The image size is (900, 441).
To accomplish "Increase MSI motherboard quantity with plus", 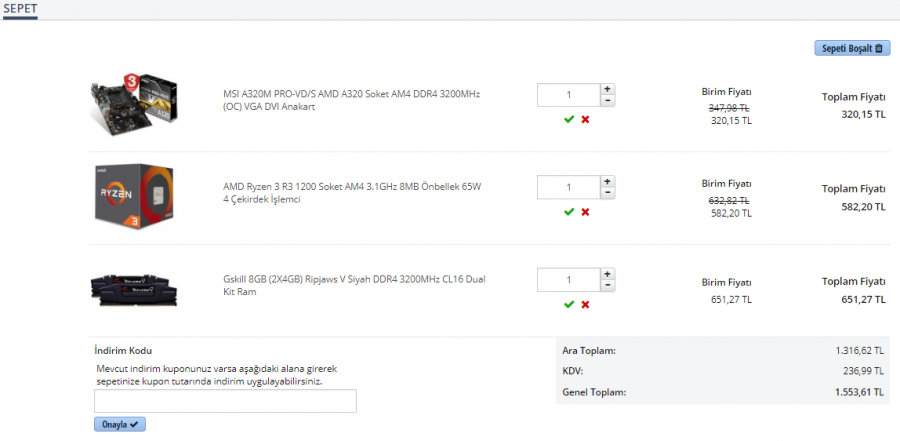I will click(608, 88).
